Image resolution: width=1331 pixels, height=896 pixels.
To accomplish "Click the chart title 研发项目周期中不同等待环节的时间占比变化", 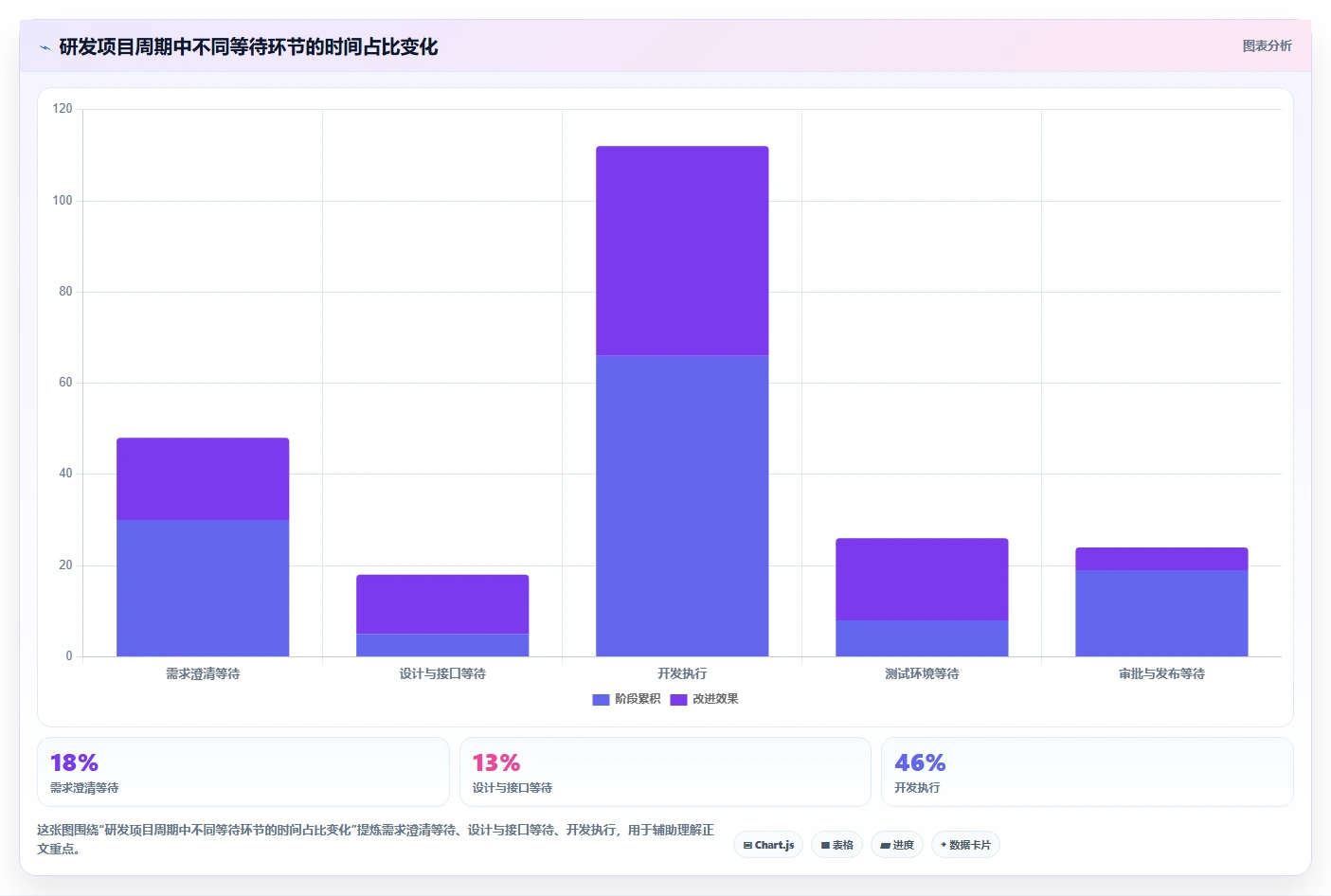I will pyautogui.click(x=248, y=47).
